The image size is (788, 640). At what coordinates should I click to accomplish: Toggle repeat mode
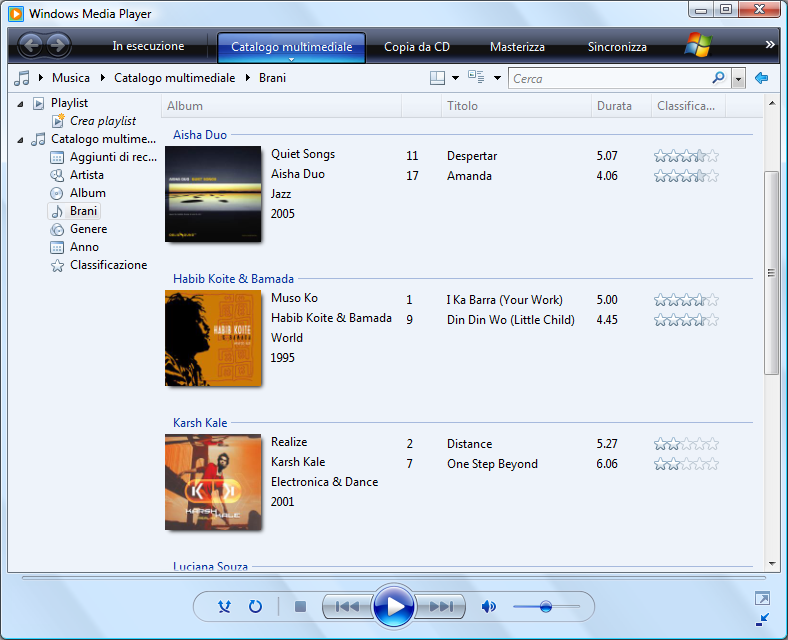[x=255, y=607]
